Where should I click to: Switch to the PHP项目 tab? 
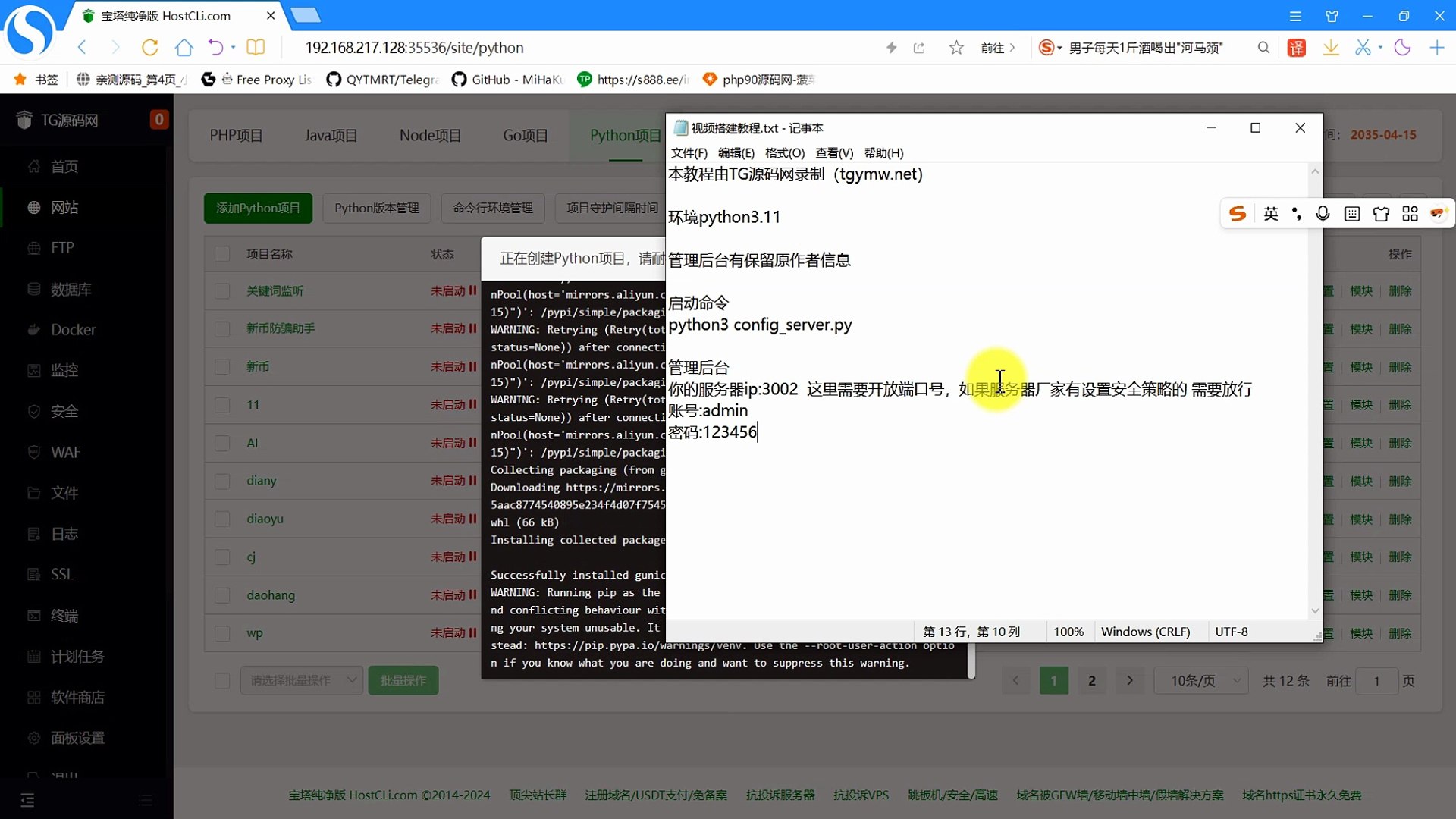(x=236, y=136)
